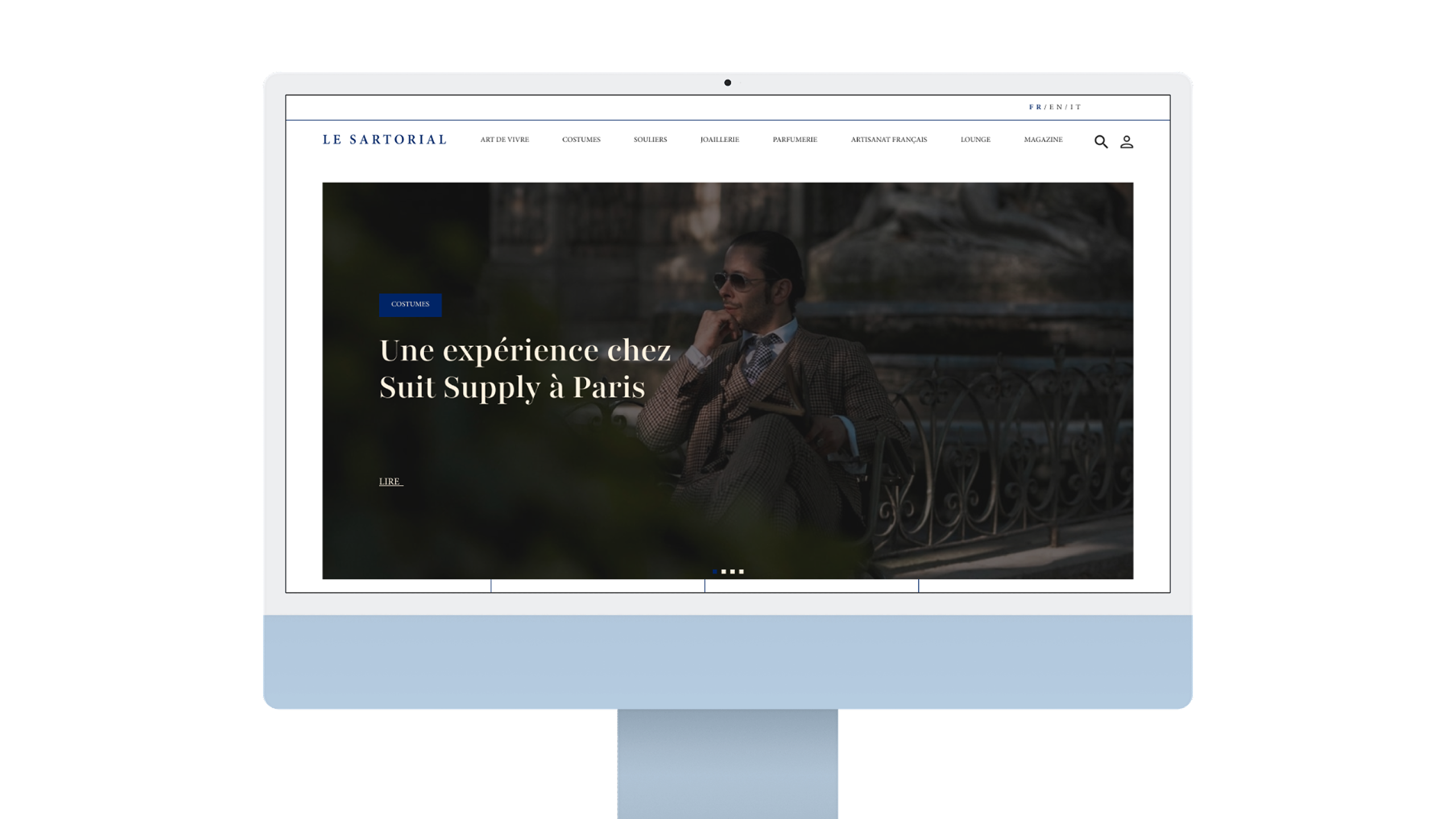Browse the PARFUMERIE section
The height and width of the screenshot is (819, 1456).
click(x=794, y=139)
